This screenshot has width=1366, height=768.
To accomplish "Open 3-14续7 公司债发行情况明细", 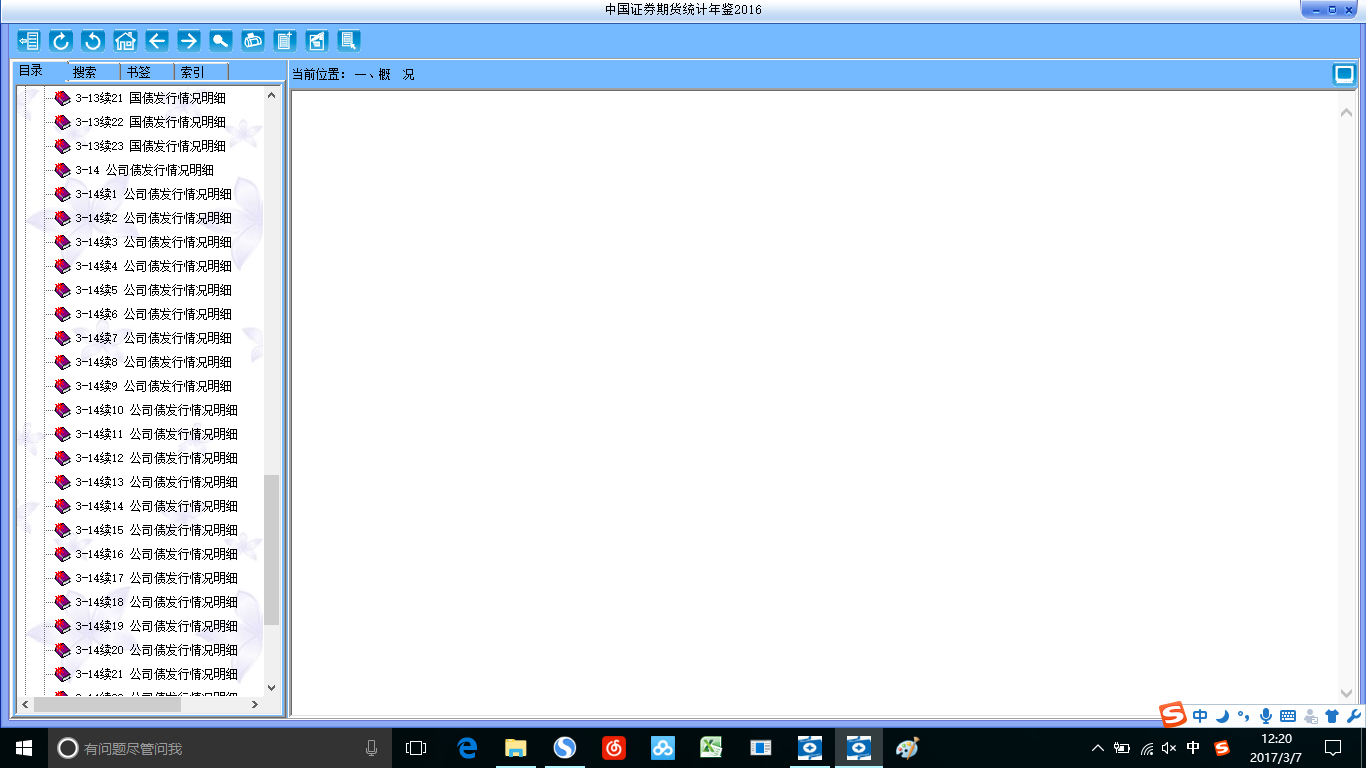I will coord(153,338).
